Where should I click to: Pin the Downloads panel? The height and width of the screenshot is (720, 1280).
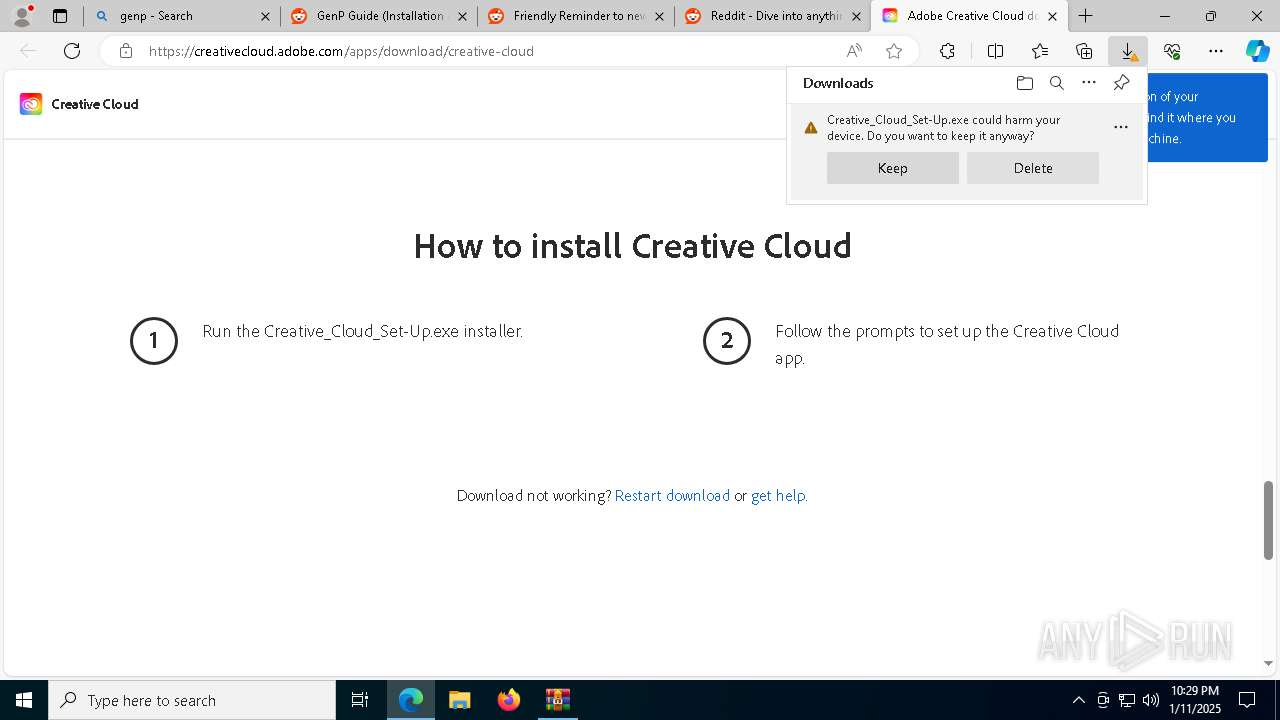pos(1121,83)
